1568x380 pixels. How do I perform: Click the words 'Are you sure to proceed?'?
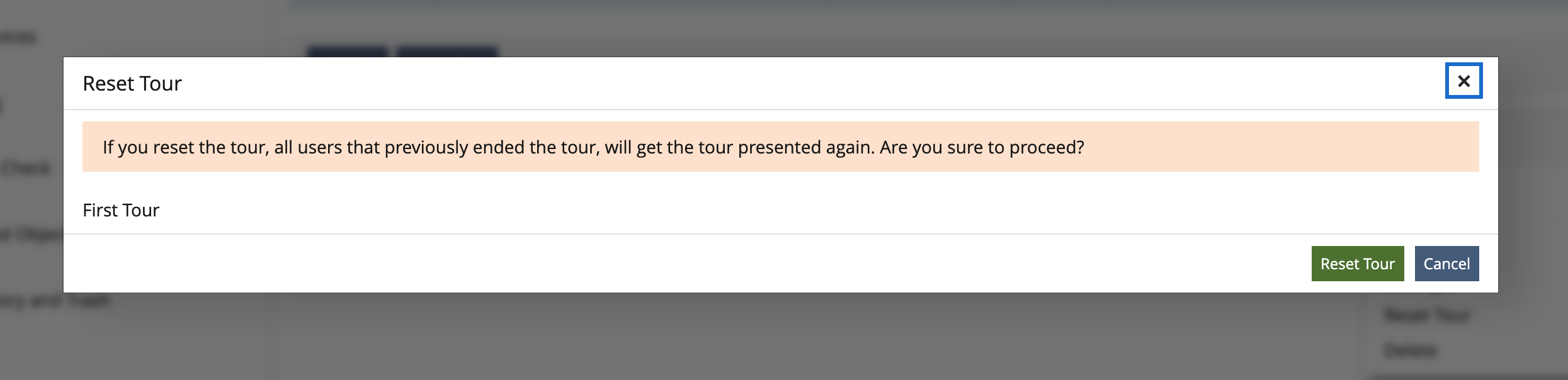pos(982,147)
